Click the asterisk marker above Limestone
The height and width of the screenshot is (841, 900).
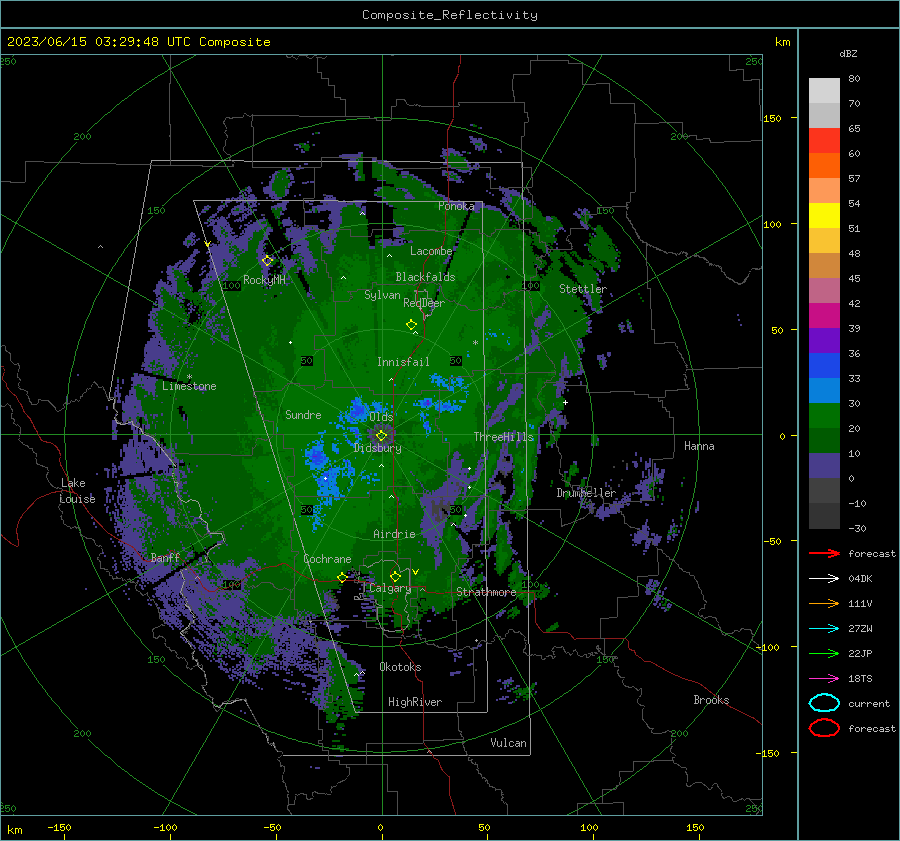(x=189, y=377)
